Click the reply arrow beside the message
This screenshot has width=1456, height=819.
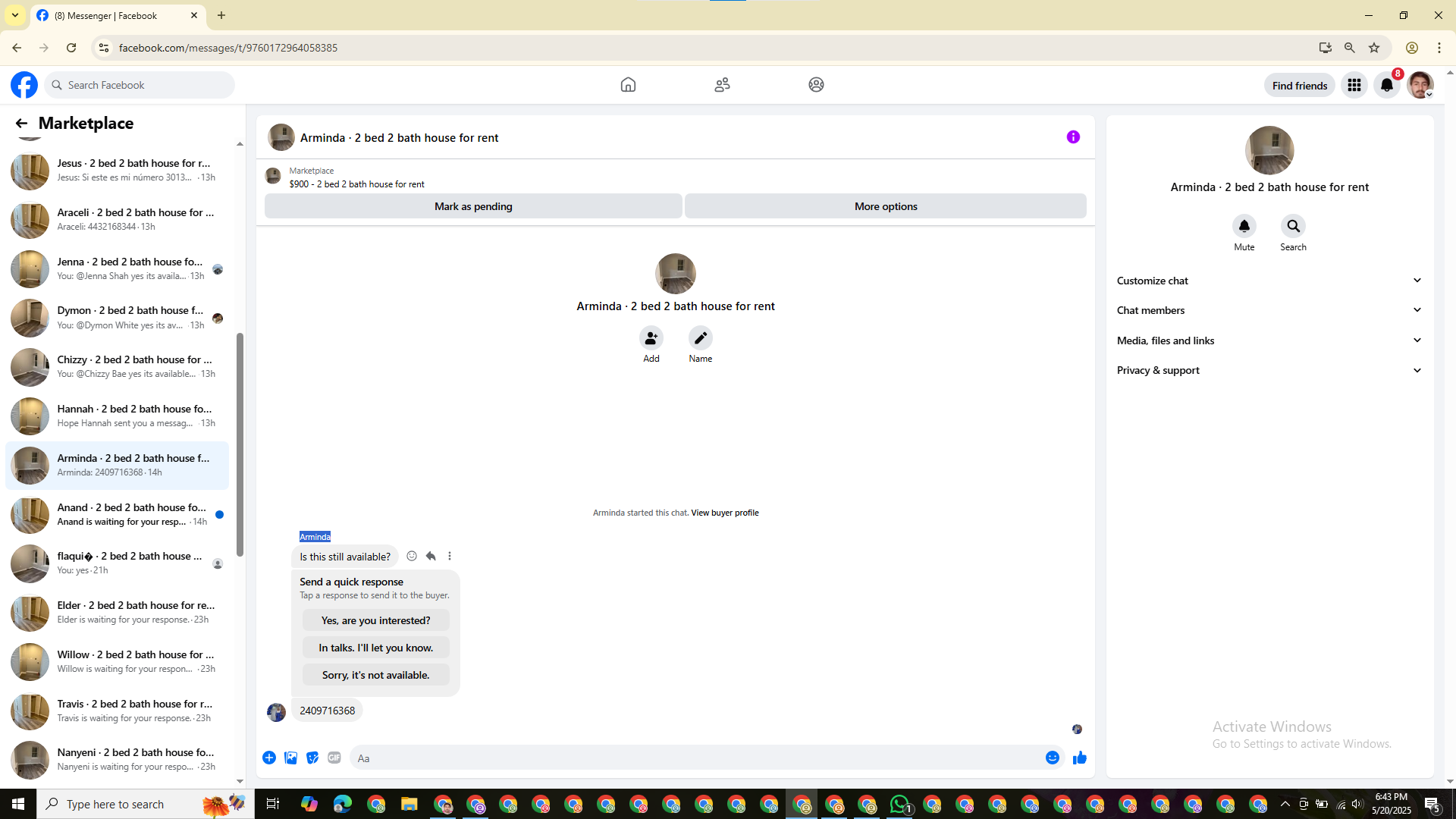tap(431, 556)
